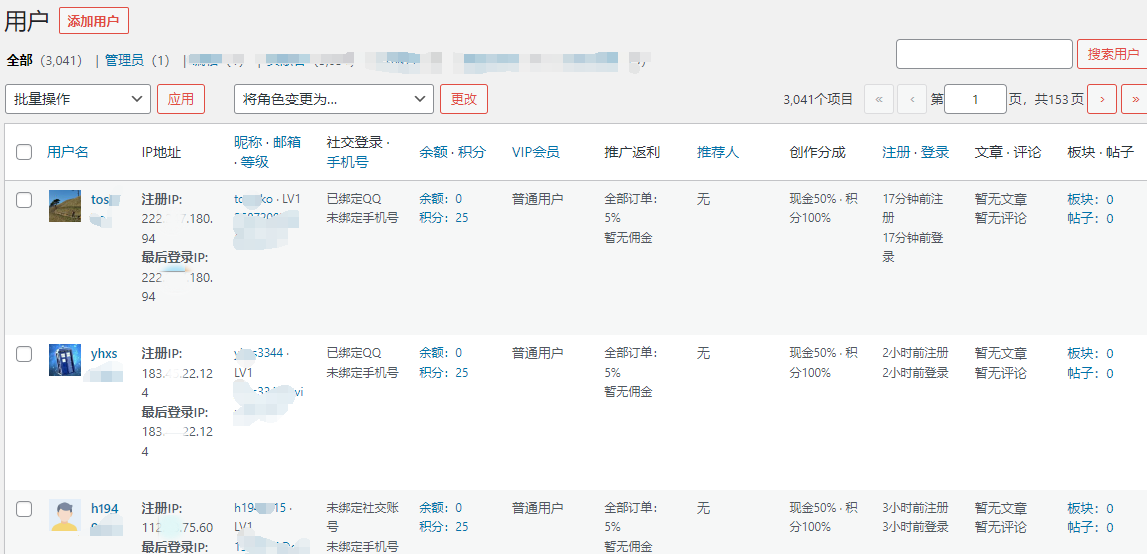Click the previous page arrow button
The image size is (1147, 554).
pos(912,99)
